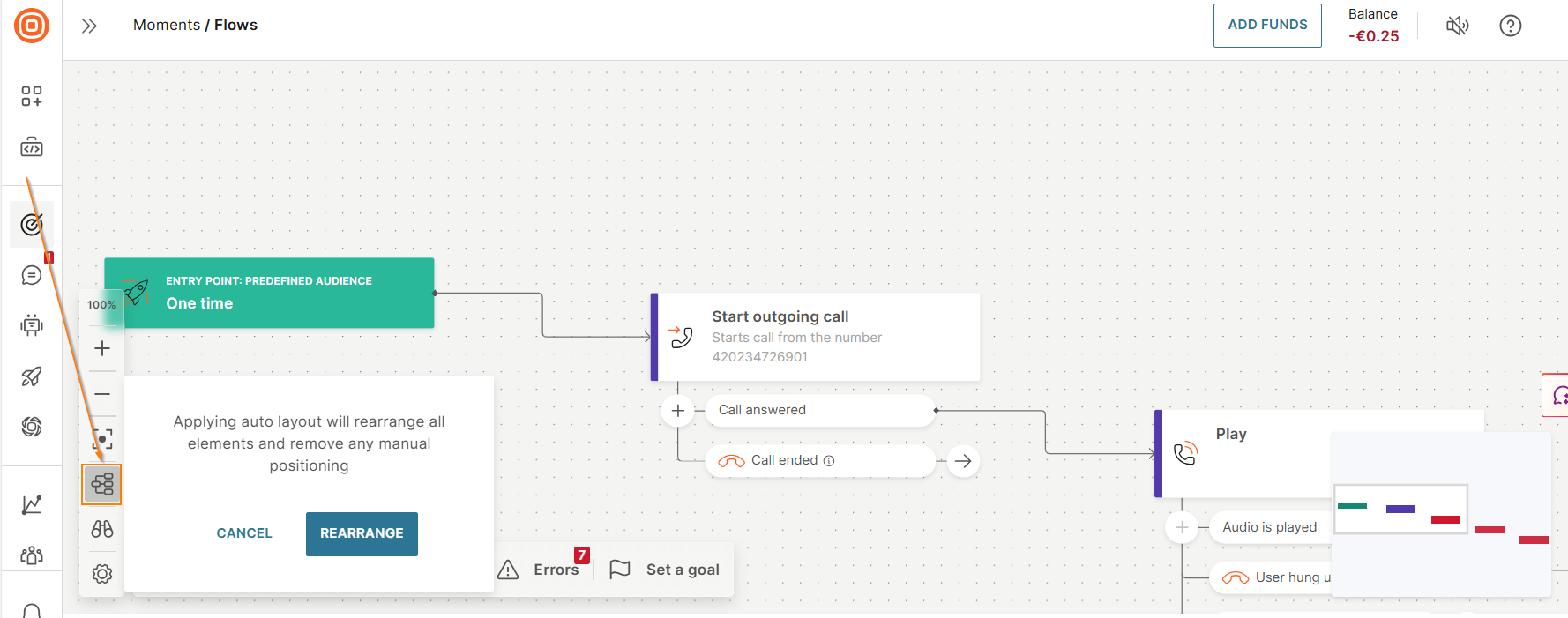1568x618 pixels.
Task: Click the 100% zoom level indicator
Action: point(101,305)
